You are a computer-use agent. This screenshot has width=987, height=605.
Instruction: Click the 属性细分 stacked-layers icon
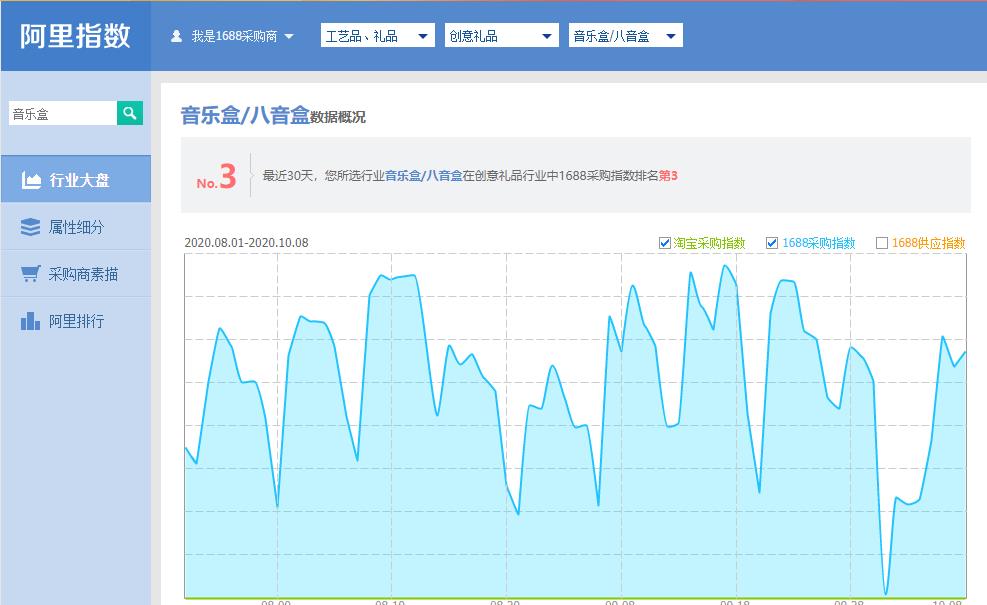pyautogui.click(x=30, y=227)
